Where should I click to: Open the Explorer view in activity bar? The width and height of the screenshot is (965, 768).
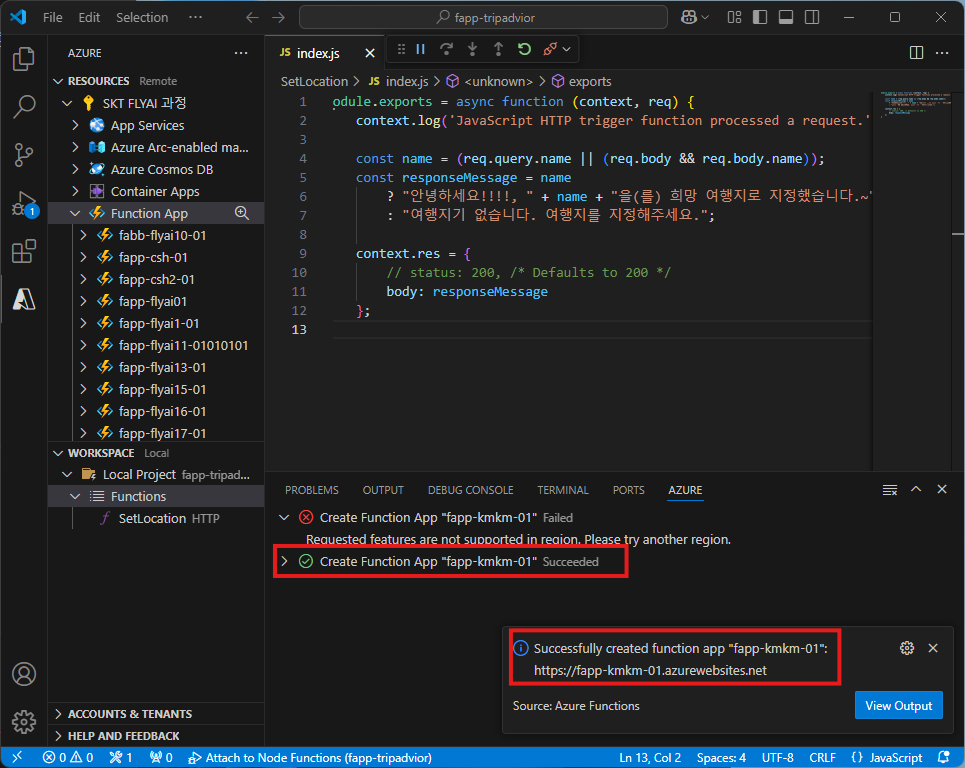[x=24, y=59]
